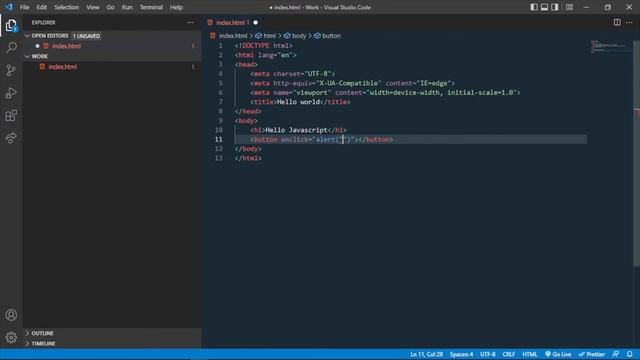Click HTML language mode selector
Image resolution: width=640 pixels, height=360 pixels.
pyautogui.click(x=530, y=354)
